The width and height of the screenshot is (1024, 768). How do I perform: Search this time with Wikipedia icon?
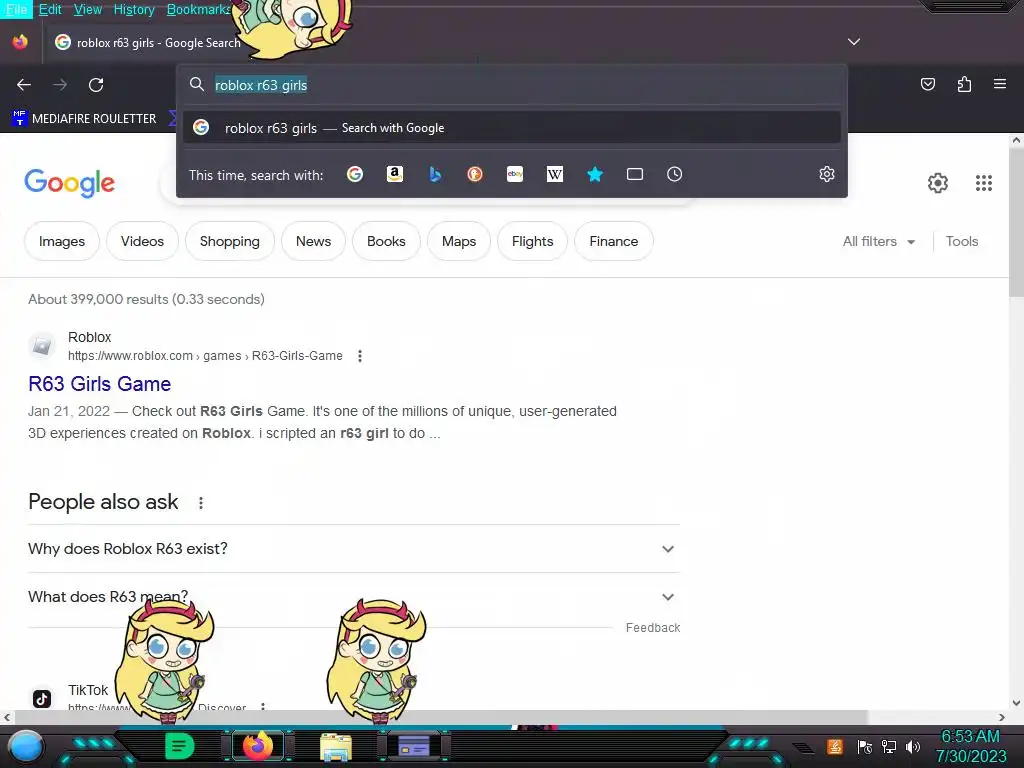coord(554,174)
